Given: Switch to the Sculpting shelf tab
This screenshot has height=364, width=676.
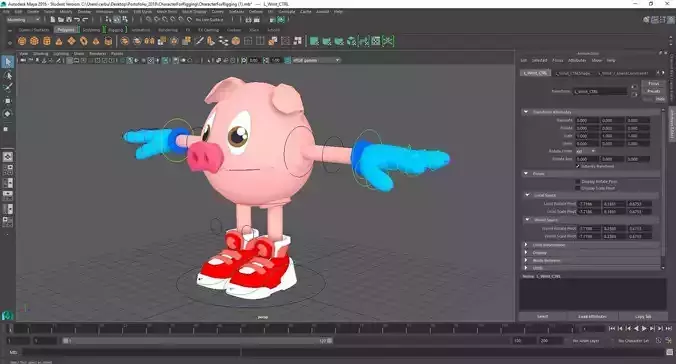Looking at the screenshot, I should pyautogui.click(x=91, y=30).
